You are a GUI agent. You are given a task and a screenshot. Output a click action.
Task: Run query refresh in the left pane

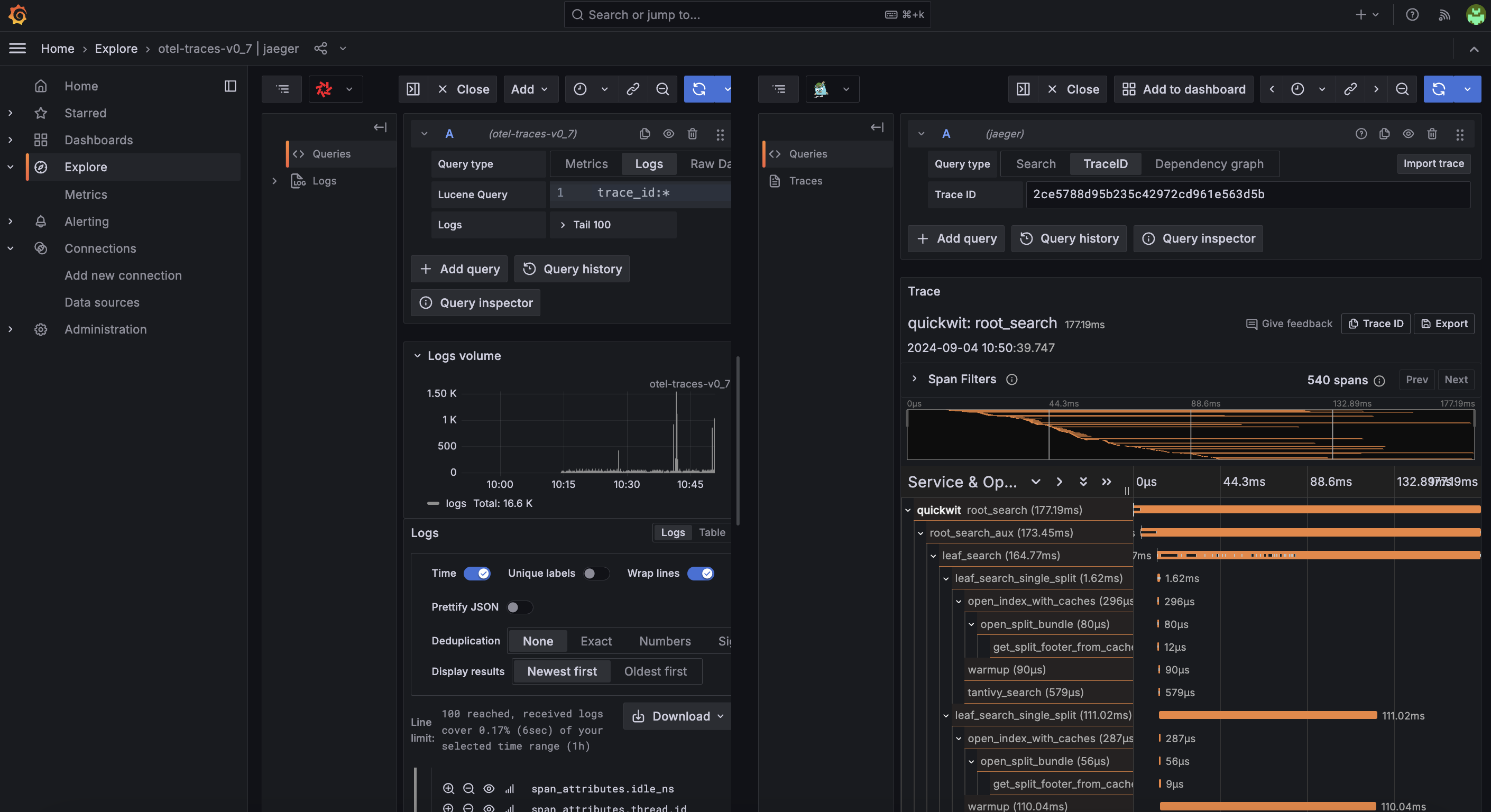click(699, 89)
